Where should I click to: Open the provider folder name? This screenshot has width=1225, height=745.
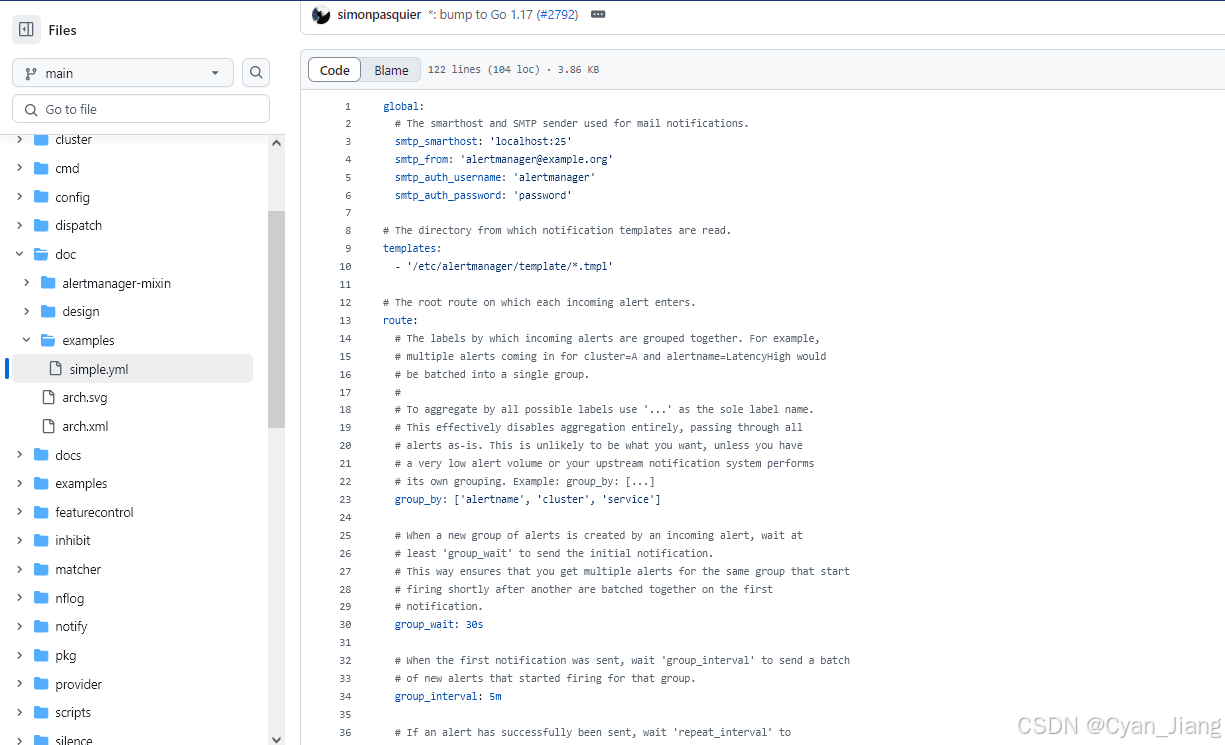[79, 684]
